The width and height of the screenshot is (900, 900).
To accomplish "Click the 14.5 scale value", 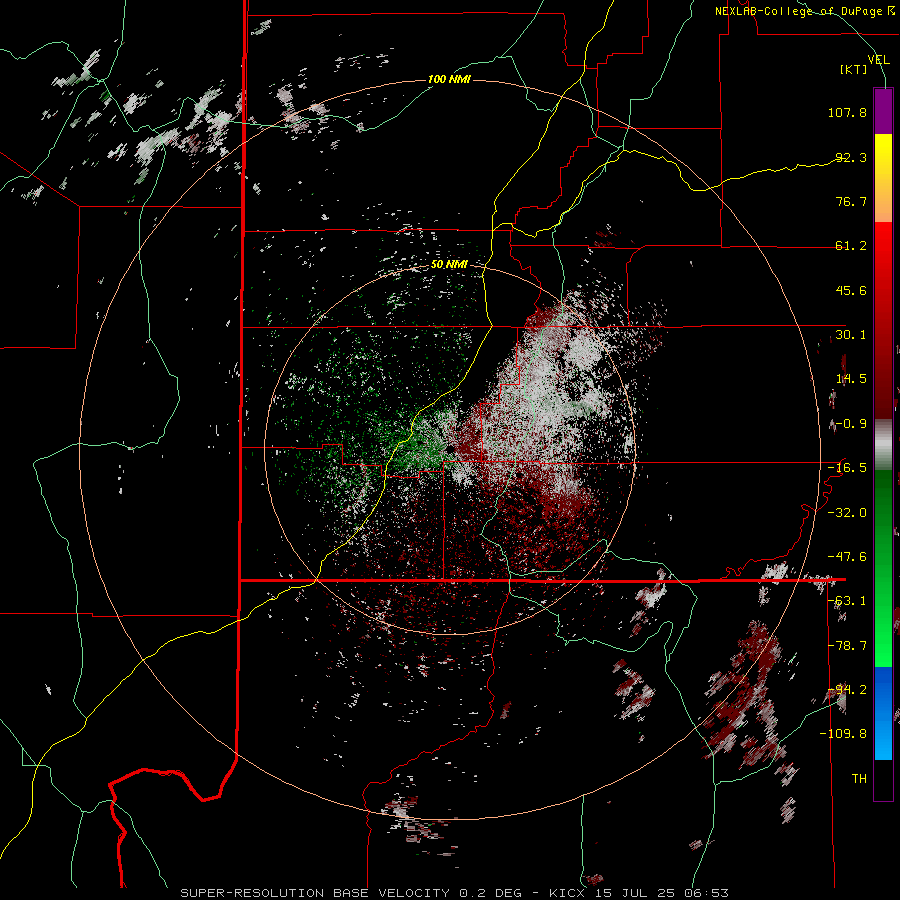I will tap(851, 379).
